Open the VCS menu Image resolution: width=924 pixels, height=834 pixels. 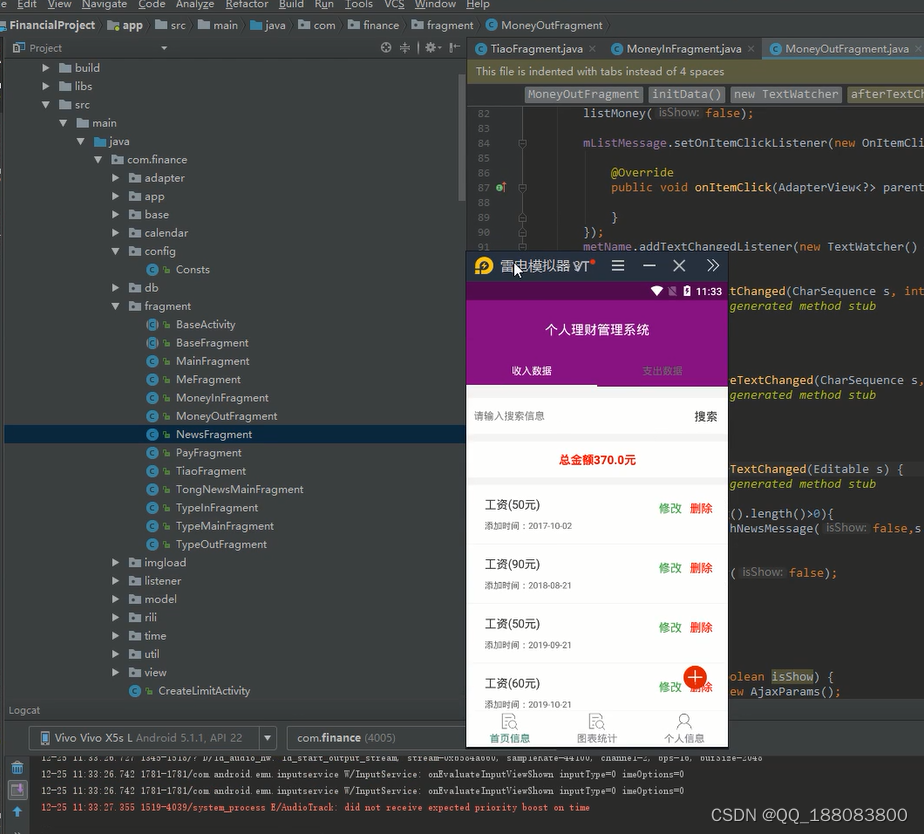(394, 5)
